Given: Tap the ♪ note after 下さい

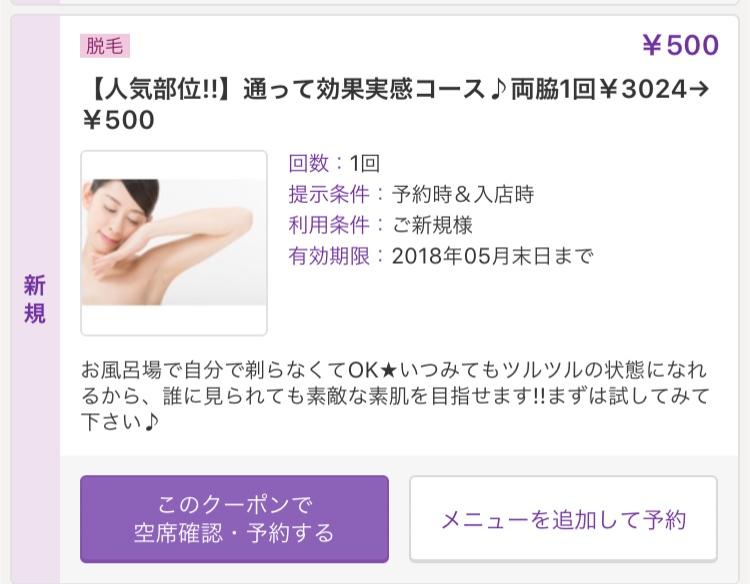Looking at the screenshot, I should 151,422.
